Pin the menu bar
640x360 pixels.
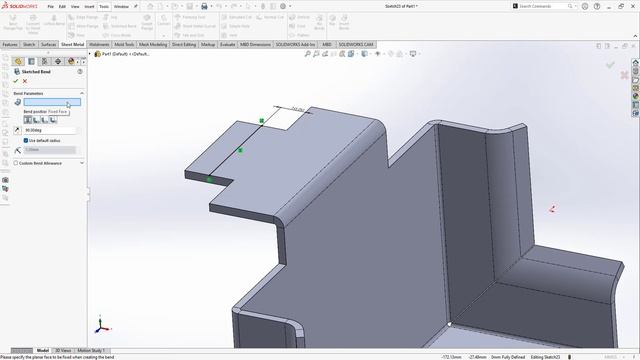tap(136, 7)
